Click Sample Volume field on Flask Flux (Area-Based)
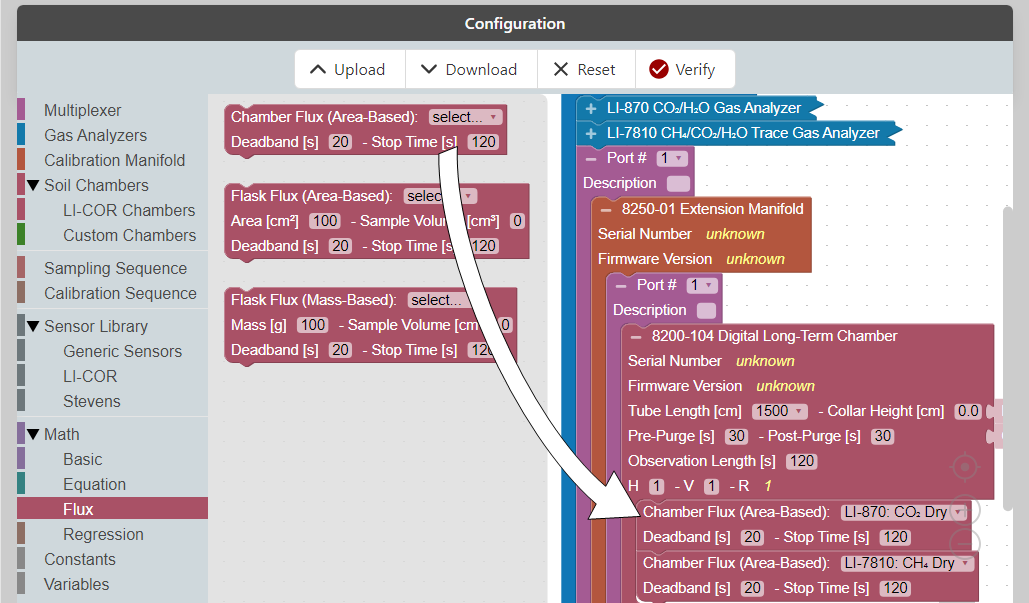 point(517,221)
